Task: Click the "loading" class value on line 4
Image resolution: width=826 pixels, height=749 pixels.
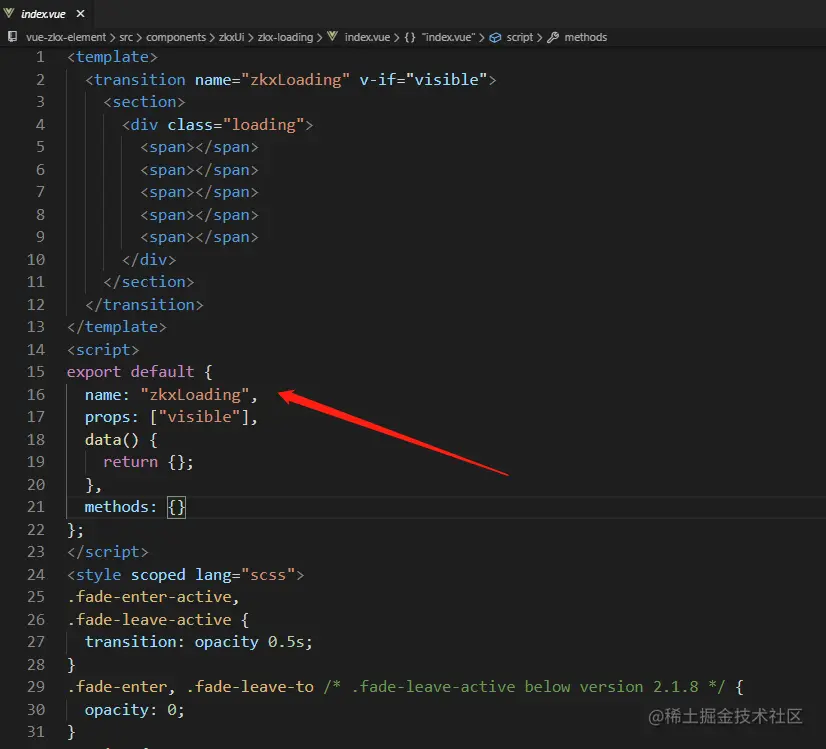Action: coord(263,125)
